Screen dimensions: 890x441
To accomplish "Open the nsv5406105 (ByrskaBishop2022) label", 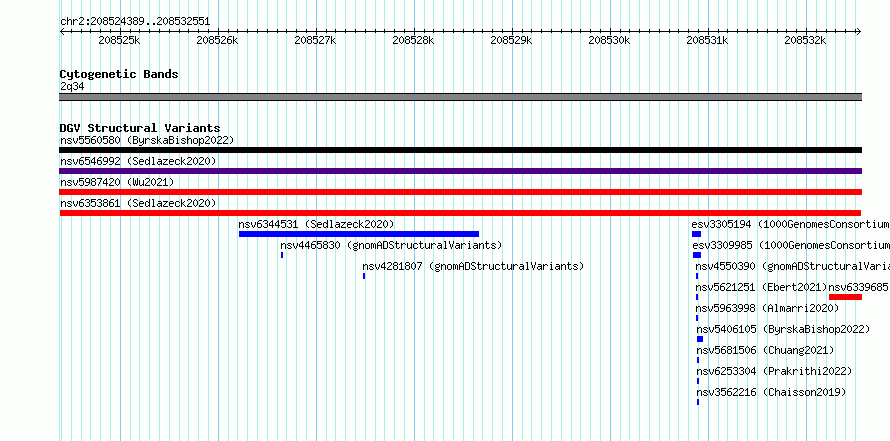I will (x=783, y=329).
